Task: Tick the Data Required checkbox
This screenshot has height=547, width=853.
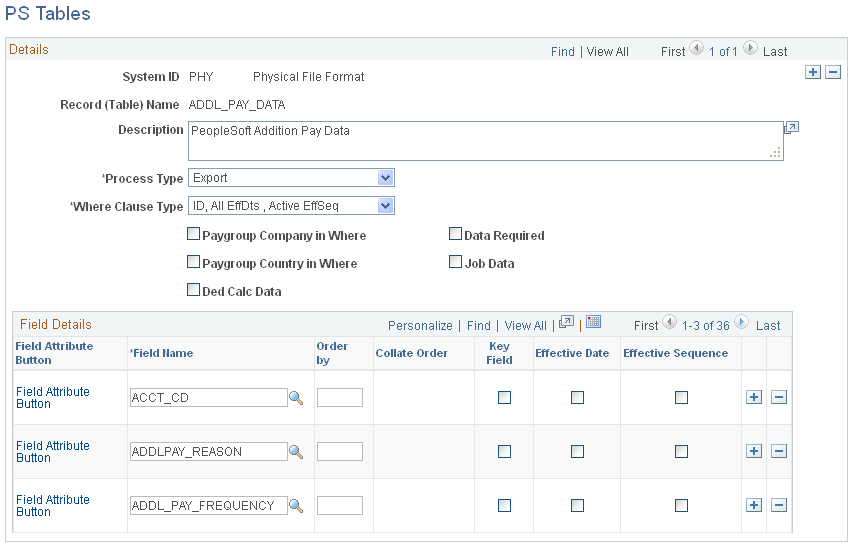Action: 455,234
